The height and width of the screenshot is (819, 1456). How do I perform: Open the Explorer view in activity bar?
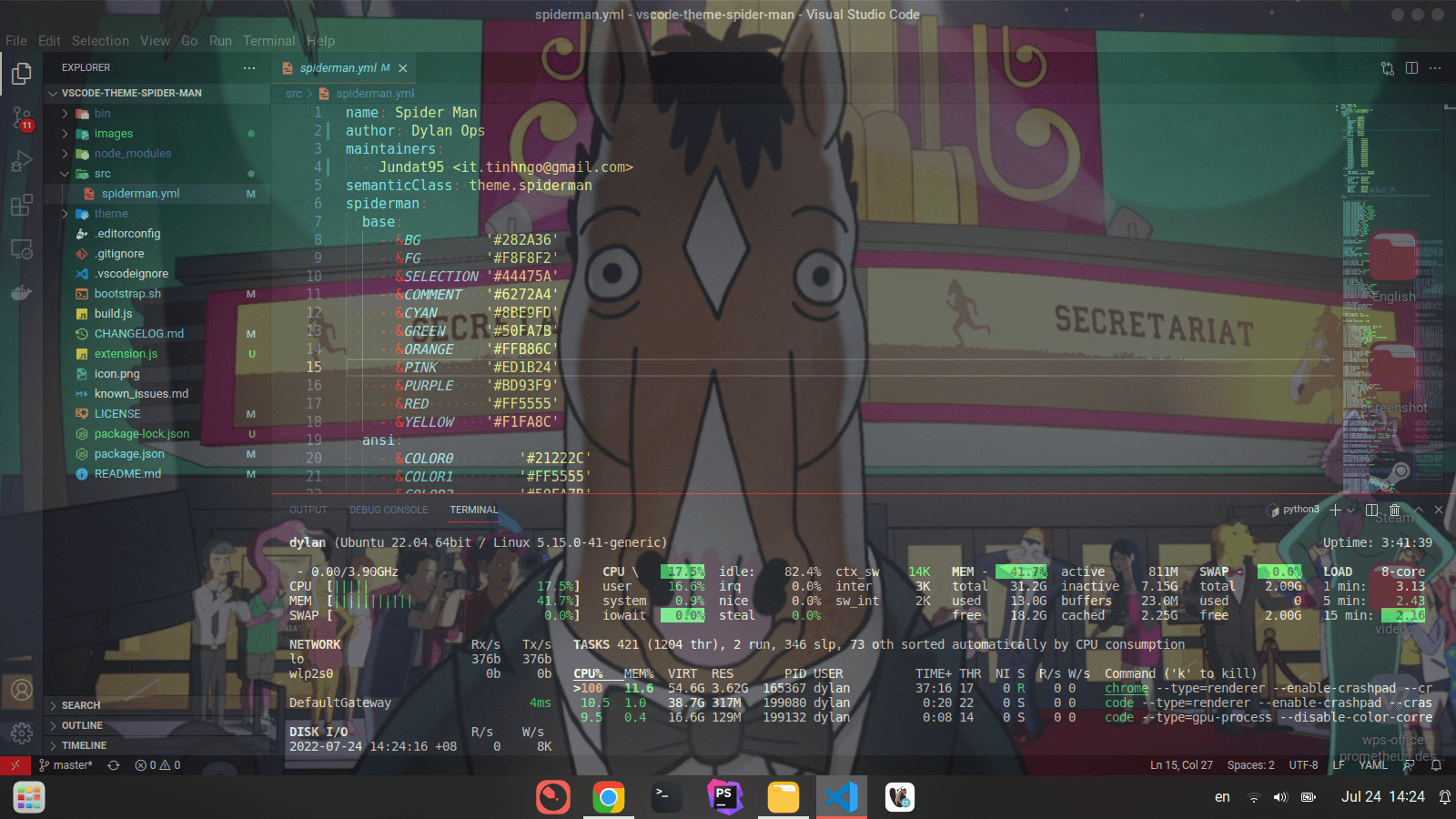pos(22,73)
